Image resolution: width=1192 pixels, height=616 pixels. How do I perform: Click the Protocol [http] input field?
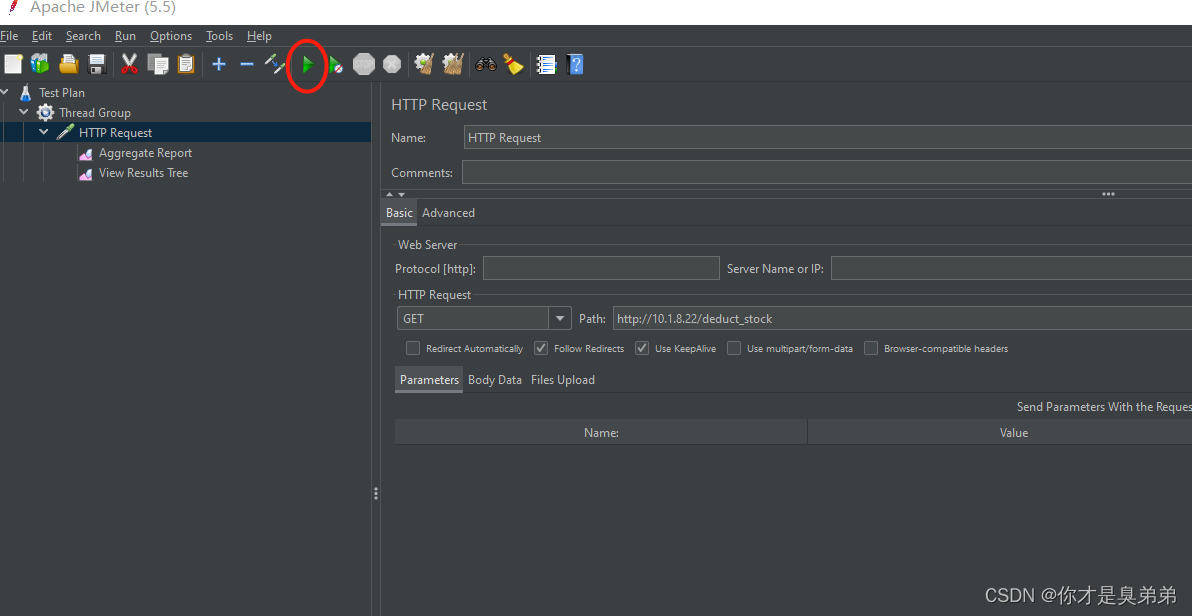click(x=601, y=268)
